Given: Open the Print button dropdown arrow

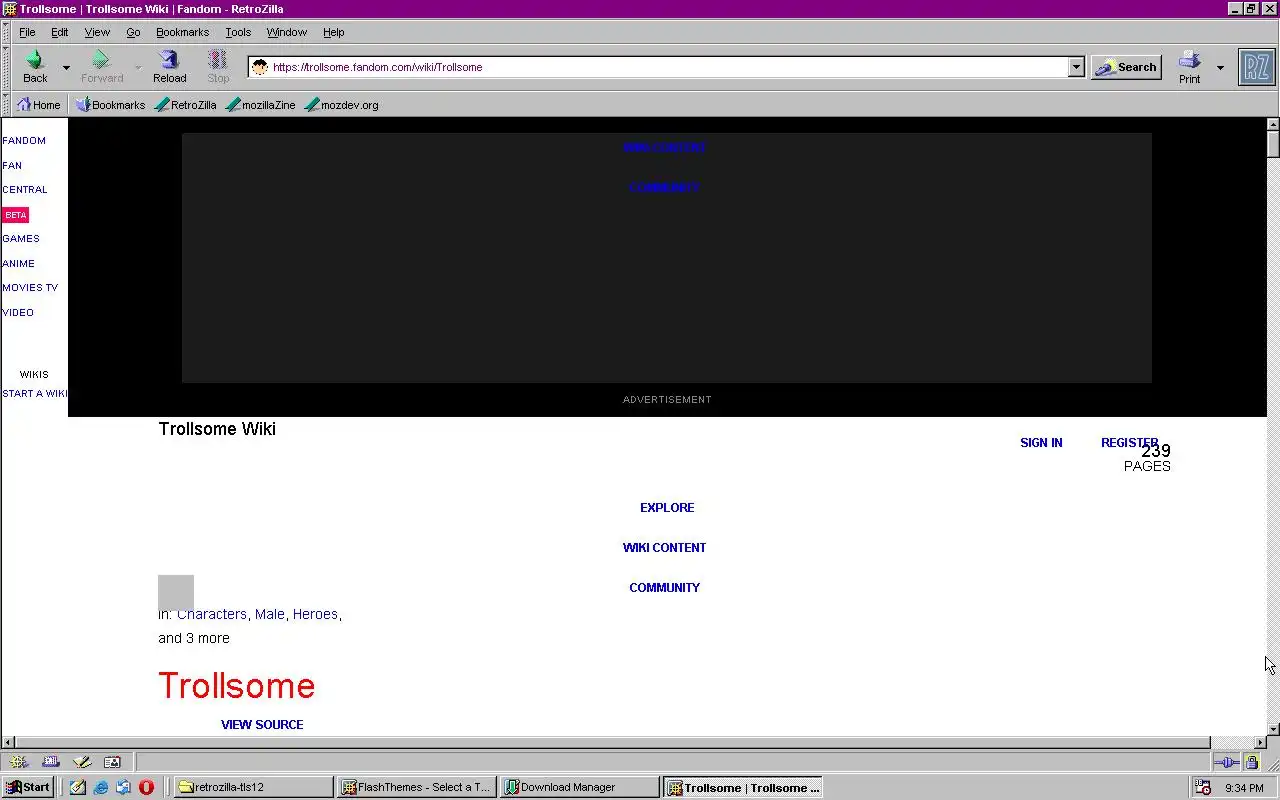Looking at the screenshot, I should tap(1220, 68).
